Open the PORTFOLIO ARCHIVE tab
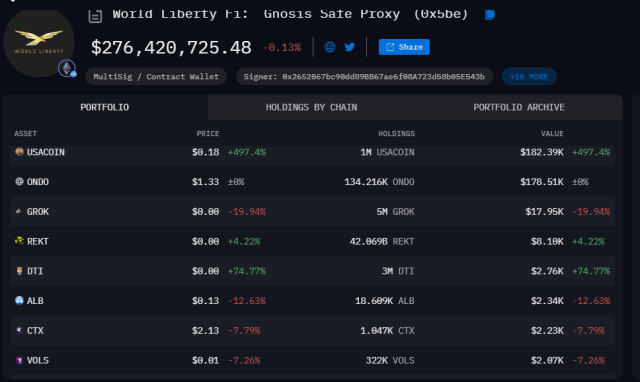This screenshot has width=640, height=382. [x=519, y=107]
